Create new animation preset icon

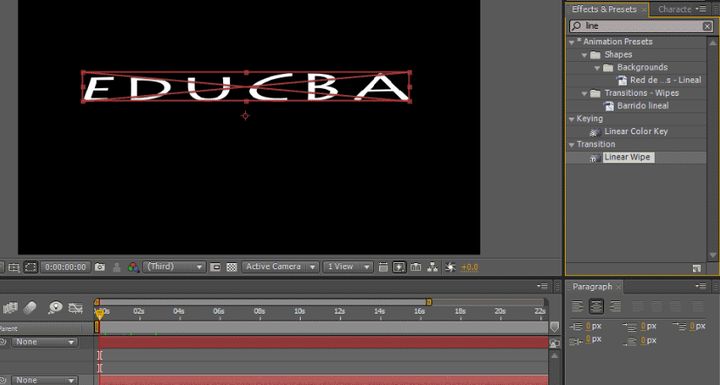(697, 268)
